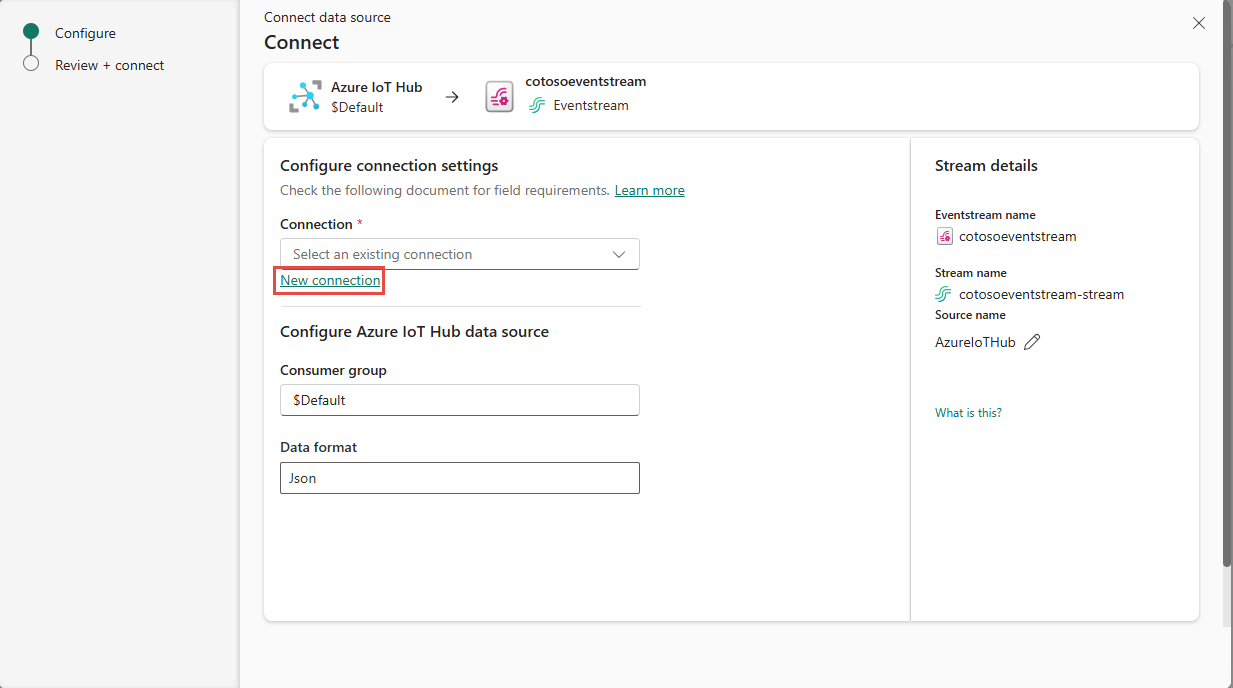Image resolution: width=1233 pixels, height=688 pixels.
Task: Click the New connection link
Action: (x=330, y=281)
